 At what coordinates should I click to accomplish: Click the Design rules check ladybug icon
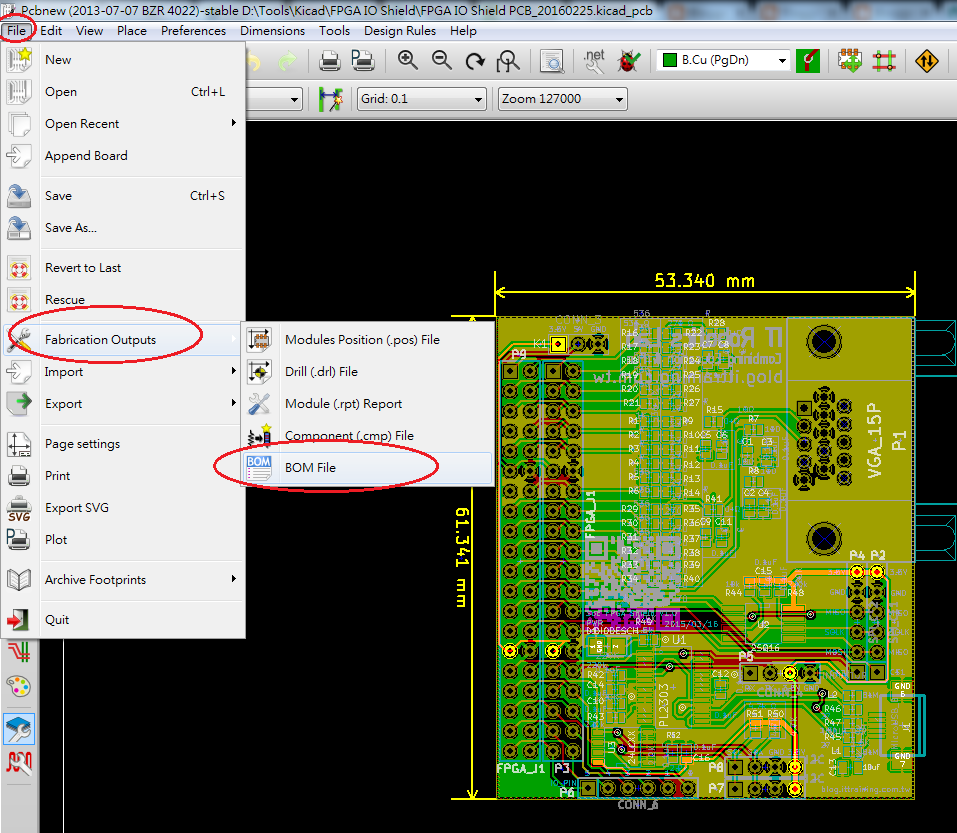(x=628, y=60)
